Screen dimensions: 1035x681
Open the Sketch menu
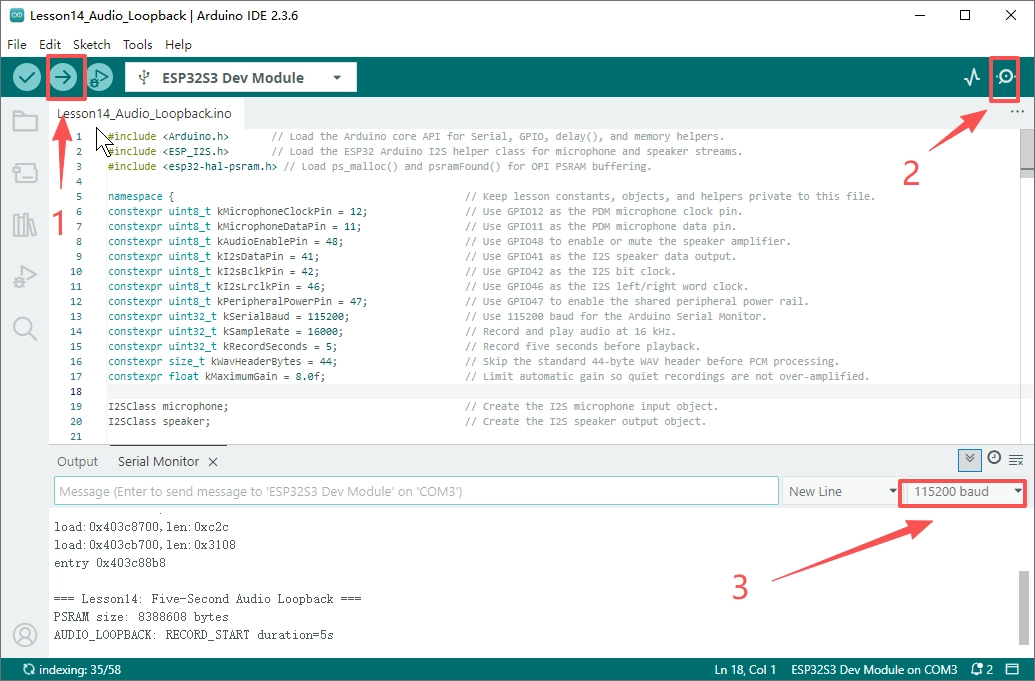(92, 44)
